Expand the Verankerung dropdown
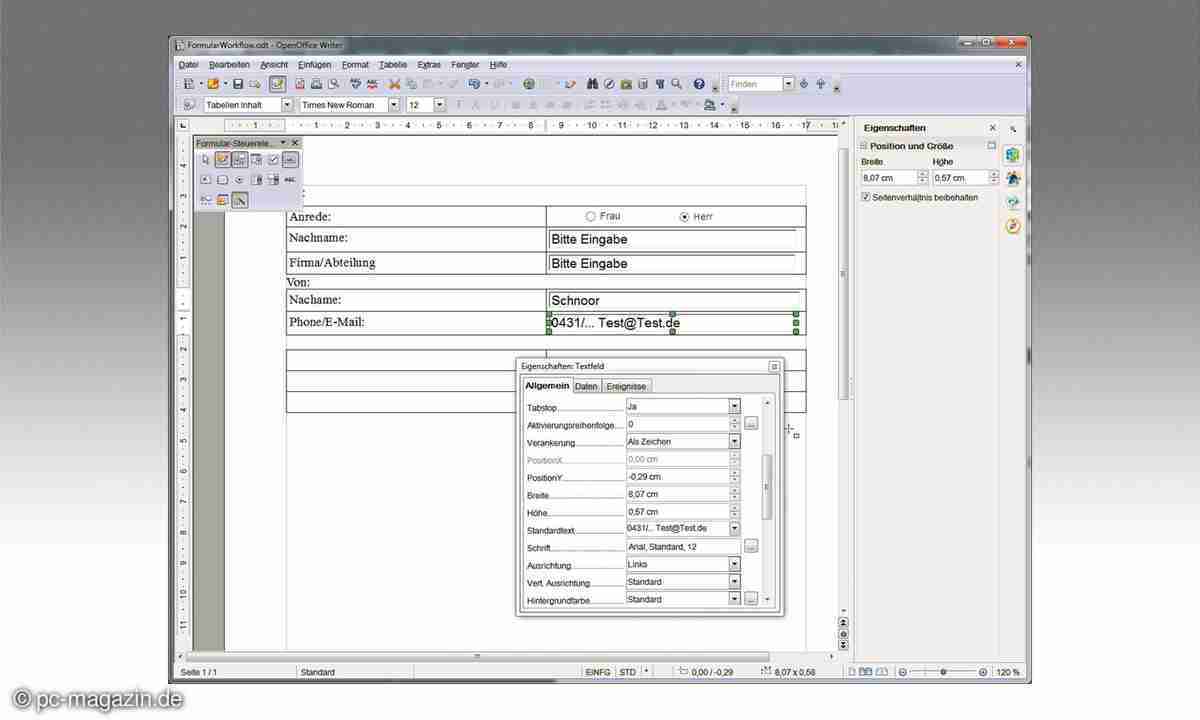The image size is (1200, 720). pos(734,441)
